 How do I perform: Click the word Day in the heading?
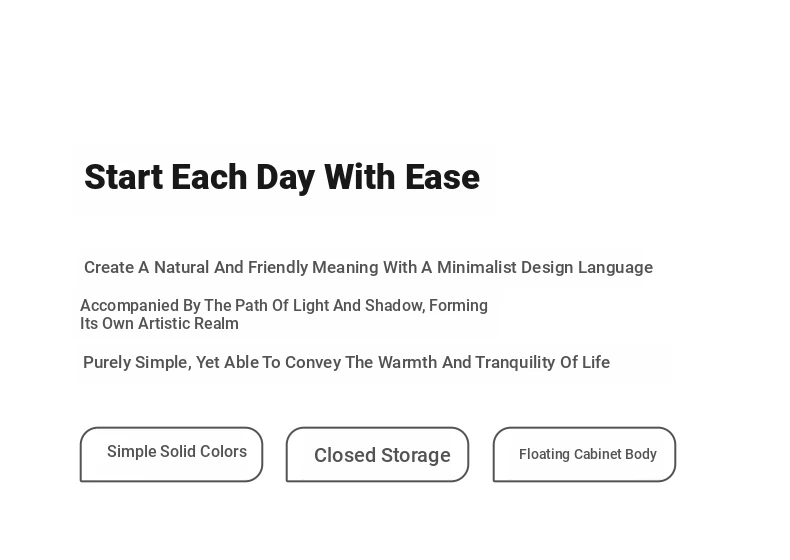point(286,178)
